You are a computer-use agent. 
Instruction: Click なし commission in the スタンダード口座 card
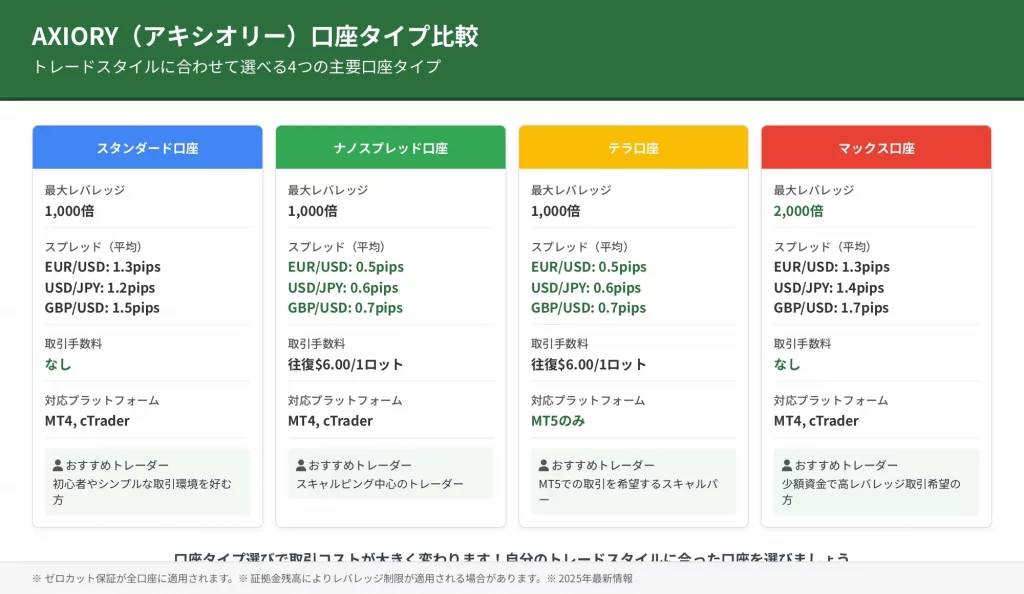pyautogui.click(x=58, y=364)
